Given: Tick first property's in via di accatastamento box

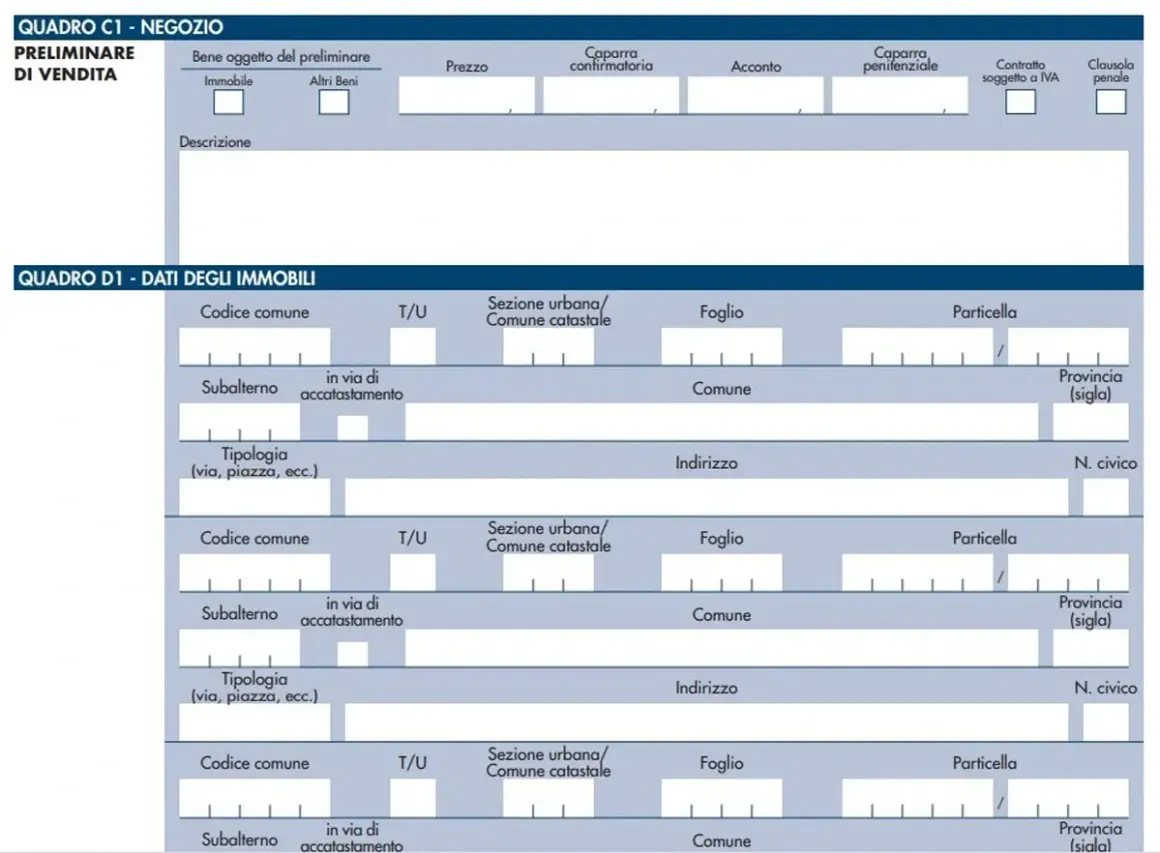Looking at the screenshot, I should [353, 428].
